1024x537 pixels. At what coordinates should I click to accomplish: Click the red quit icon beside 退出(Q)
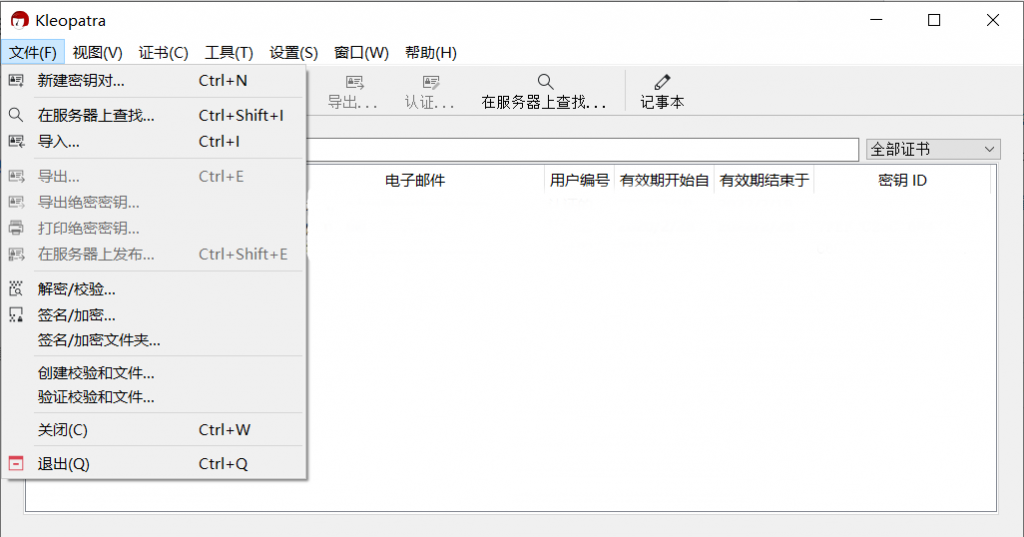click(x=16, y=464)
